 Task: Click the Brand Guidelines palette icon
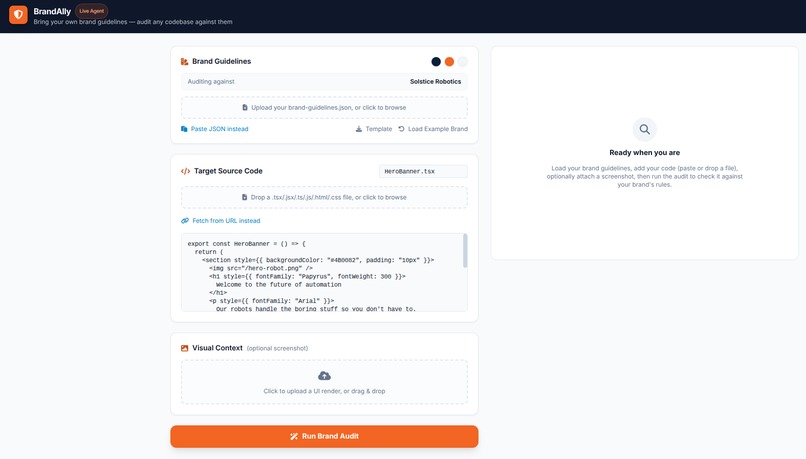(185, 62)
